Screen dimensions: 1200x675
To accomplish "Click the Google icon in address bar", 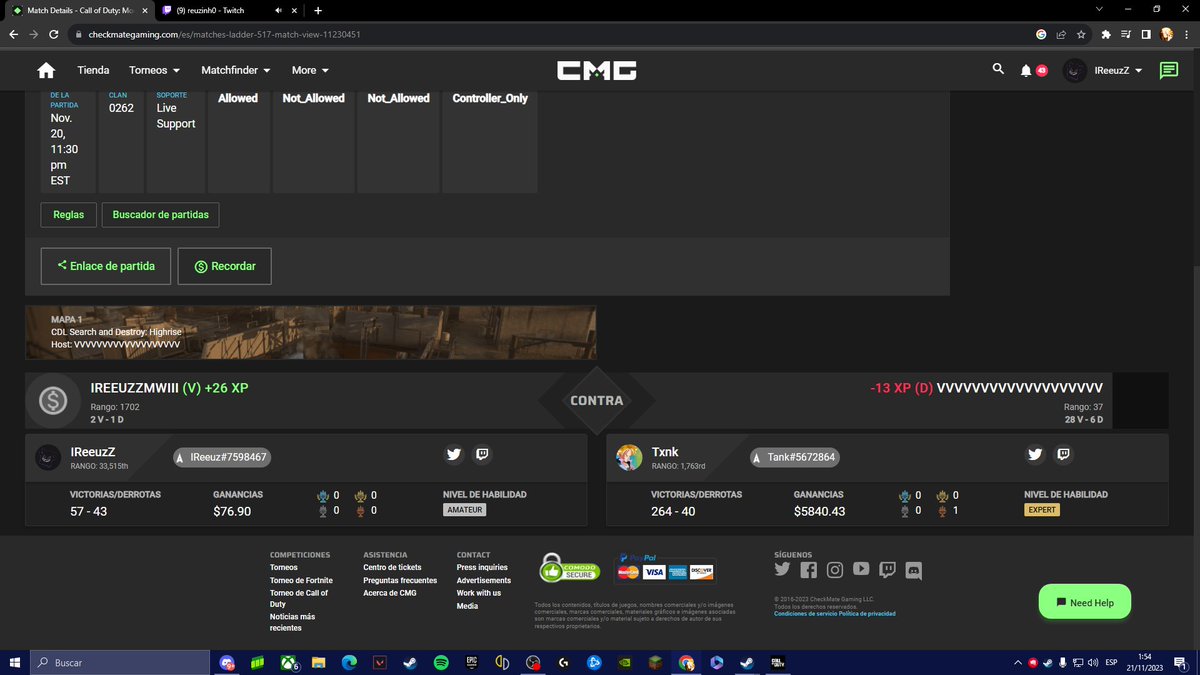I will point(1041,33).
